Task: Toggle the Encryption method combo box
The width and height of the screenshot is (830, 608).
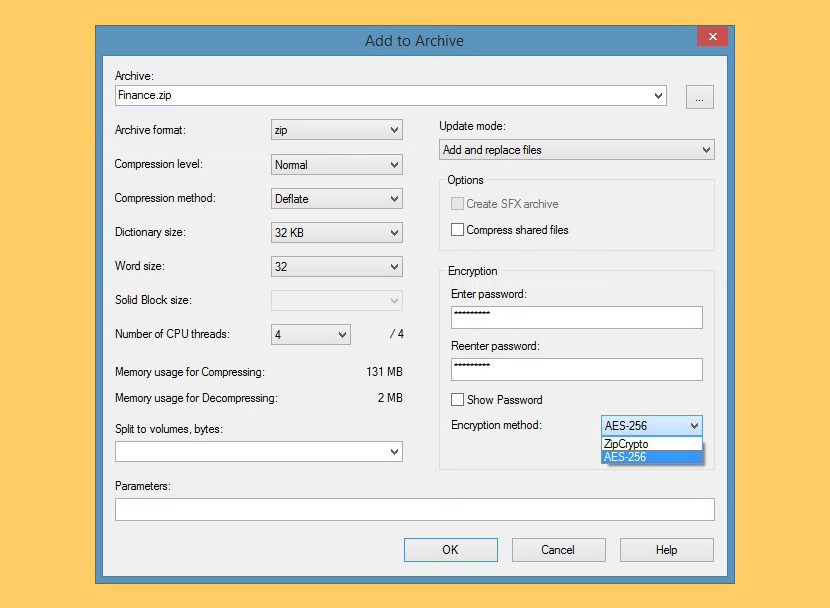Action: click(652, 425)
